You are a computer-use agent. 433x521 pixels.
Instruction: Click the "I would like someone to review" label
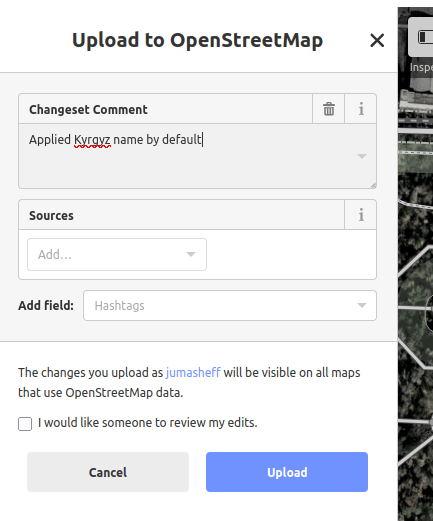[x=147, y=423]
